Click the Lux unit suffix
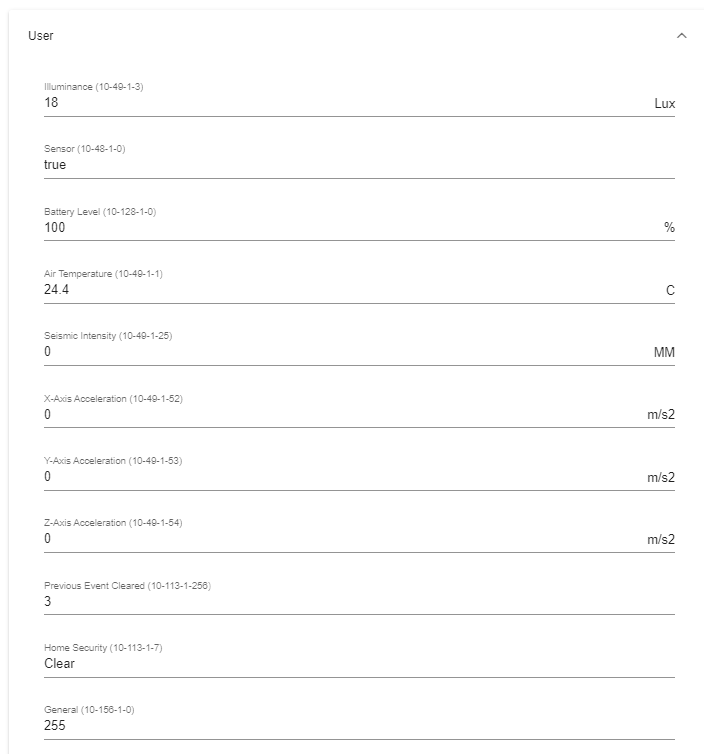 [665, 103]
